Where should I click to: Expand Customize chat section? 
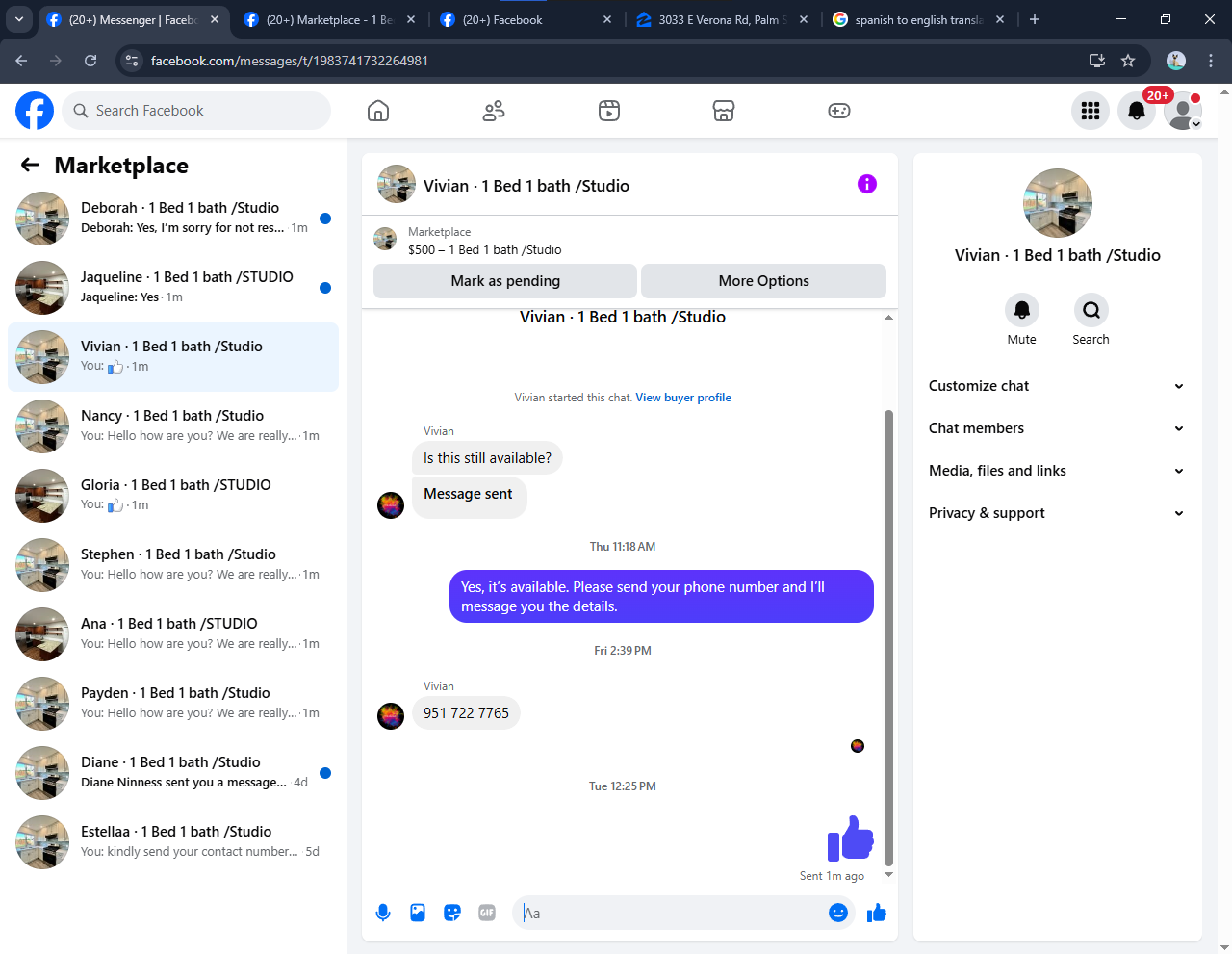tap(1057, 386)
